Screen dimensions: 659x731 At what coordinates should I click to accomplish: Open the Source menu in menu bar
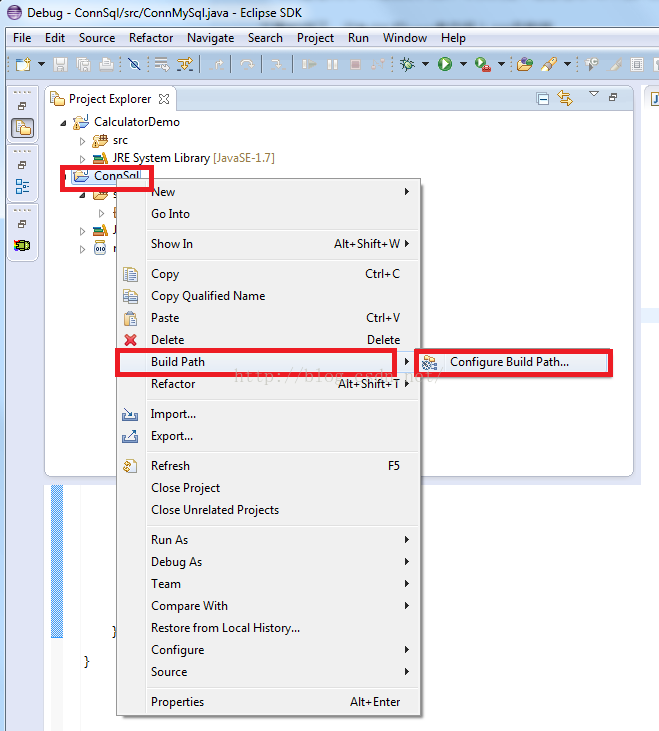[x=97, y=38]
